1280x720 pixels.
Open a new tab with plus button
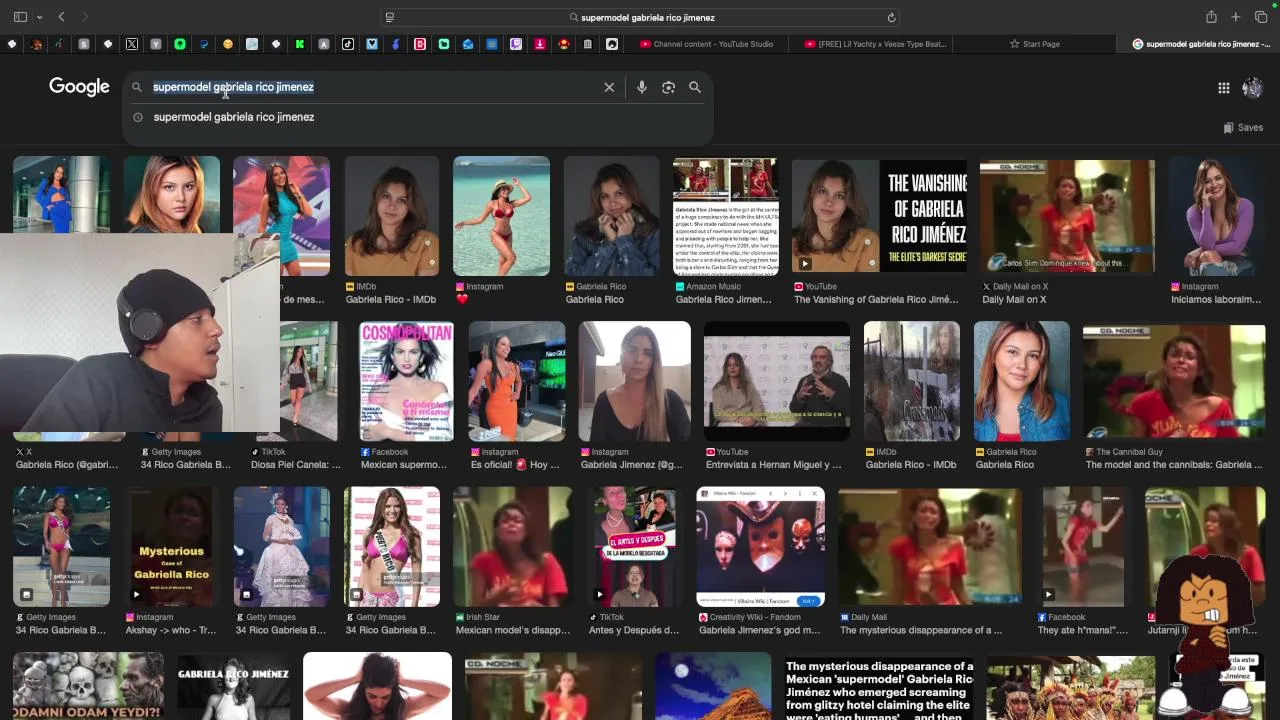click(x=1236, y=17)
